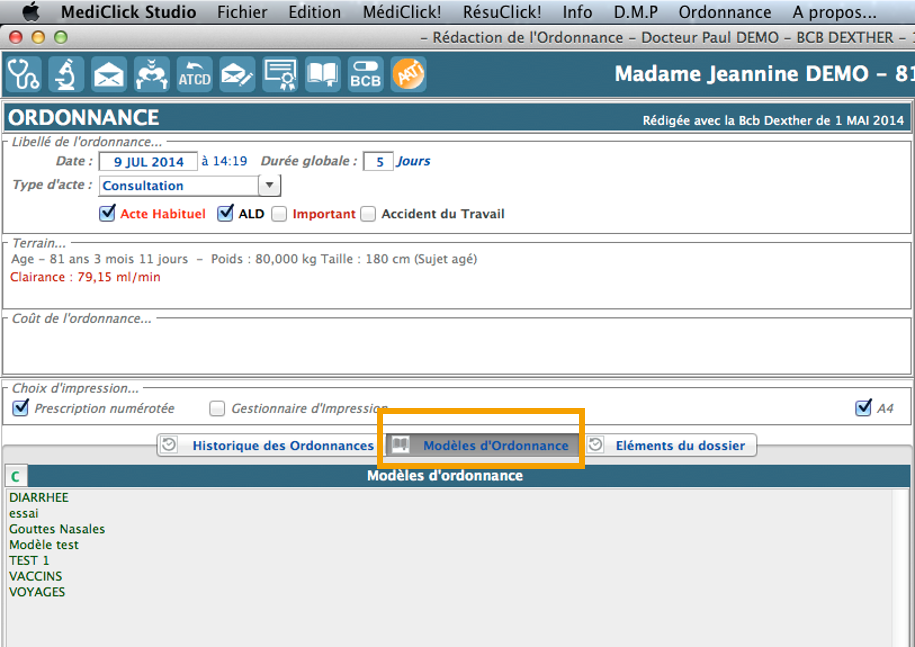This screenshot has width=915, height=647.
Task: Select the DIARRHEE model
Action: coord(39,498)
